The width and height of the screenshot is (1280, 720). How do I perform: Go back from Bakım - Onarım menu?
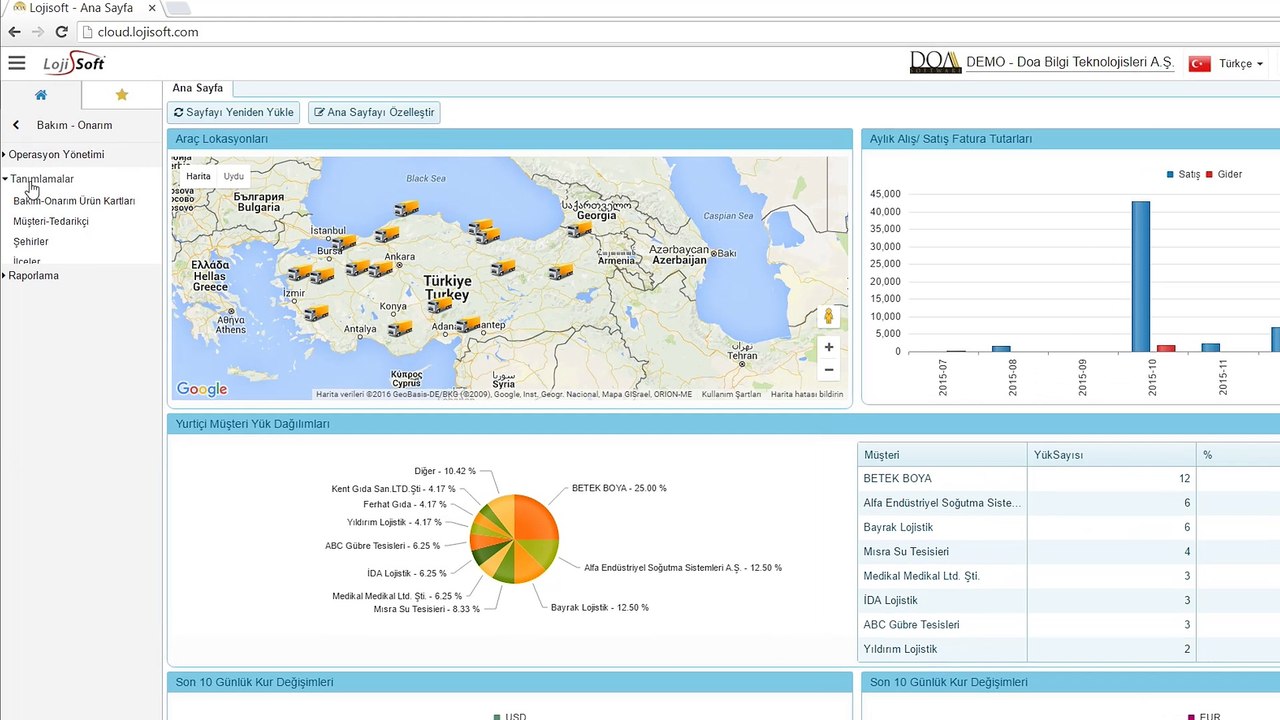pos(16,125)
